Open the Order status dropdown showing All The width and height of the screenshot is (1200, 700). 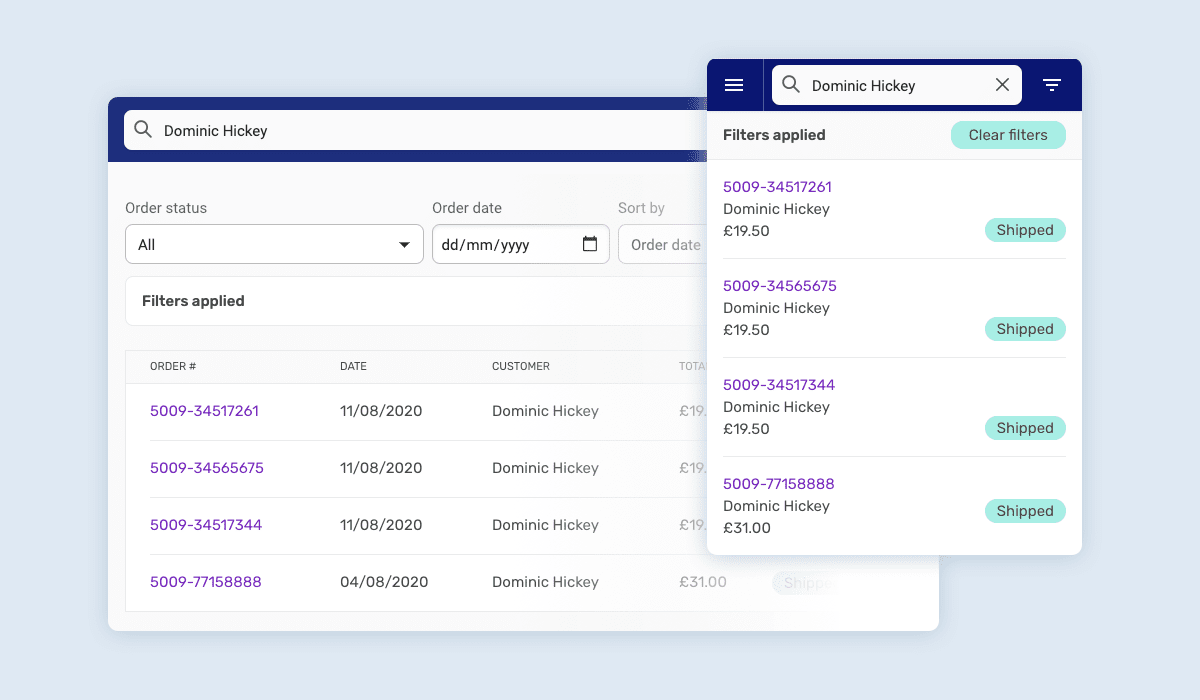click(274, 244)
